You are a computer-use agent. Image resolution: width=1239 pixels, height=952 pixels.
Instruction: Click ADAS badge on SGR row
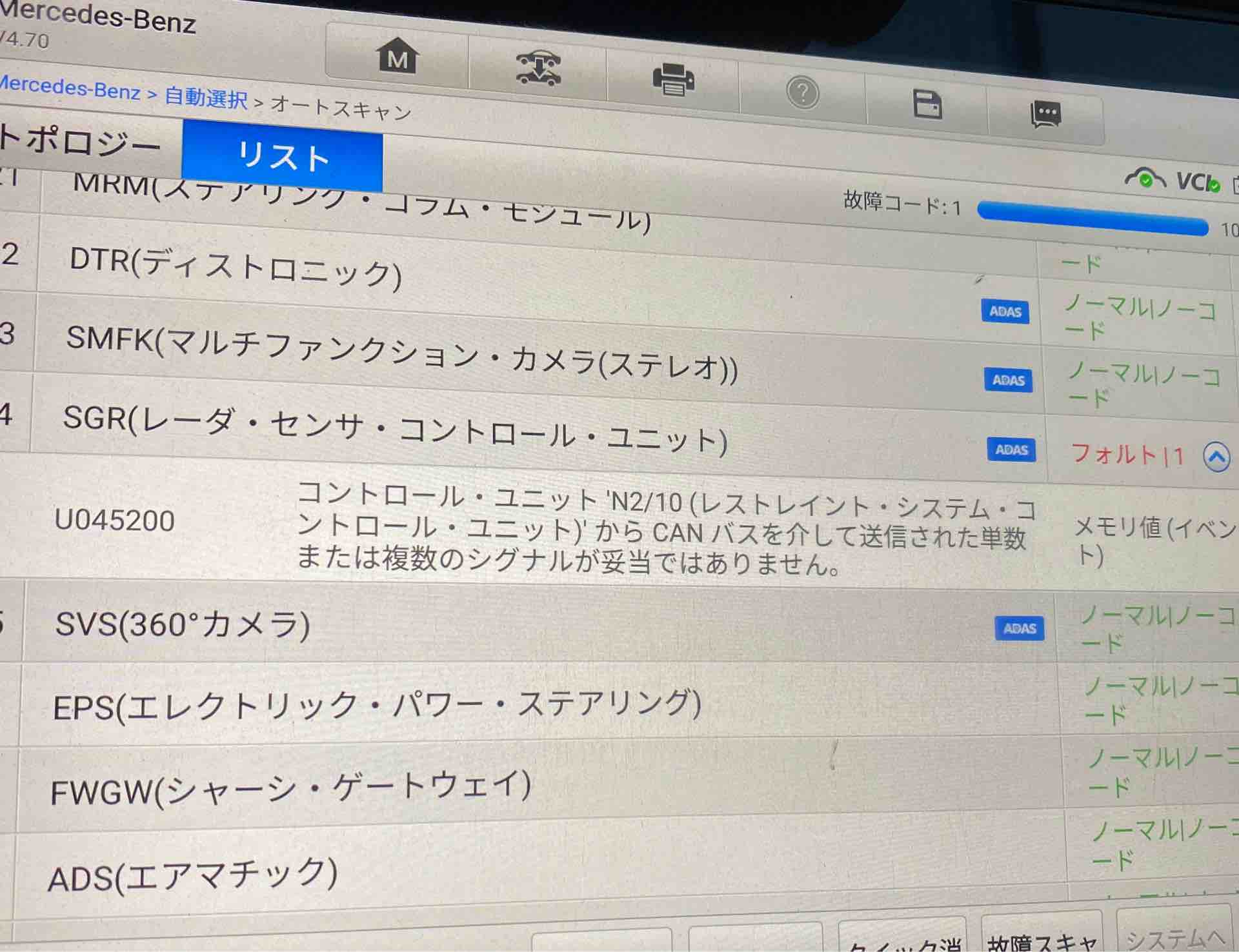pyautogui.click(x=1011, y=450)
